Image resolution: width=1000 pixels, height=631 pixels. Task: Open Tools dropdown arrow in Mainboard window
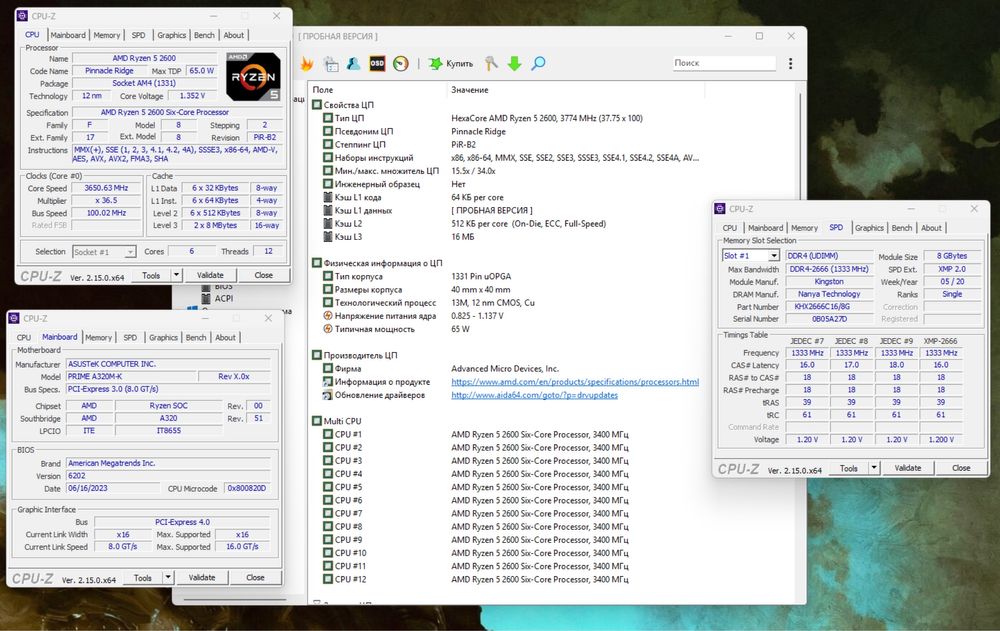coord(168,578)
